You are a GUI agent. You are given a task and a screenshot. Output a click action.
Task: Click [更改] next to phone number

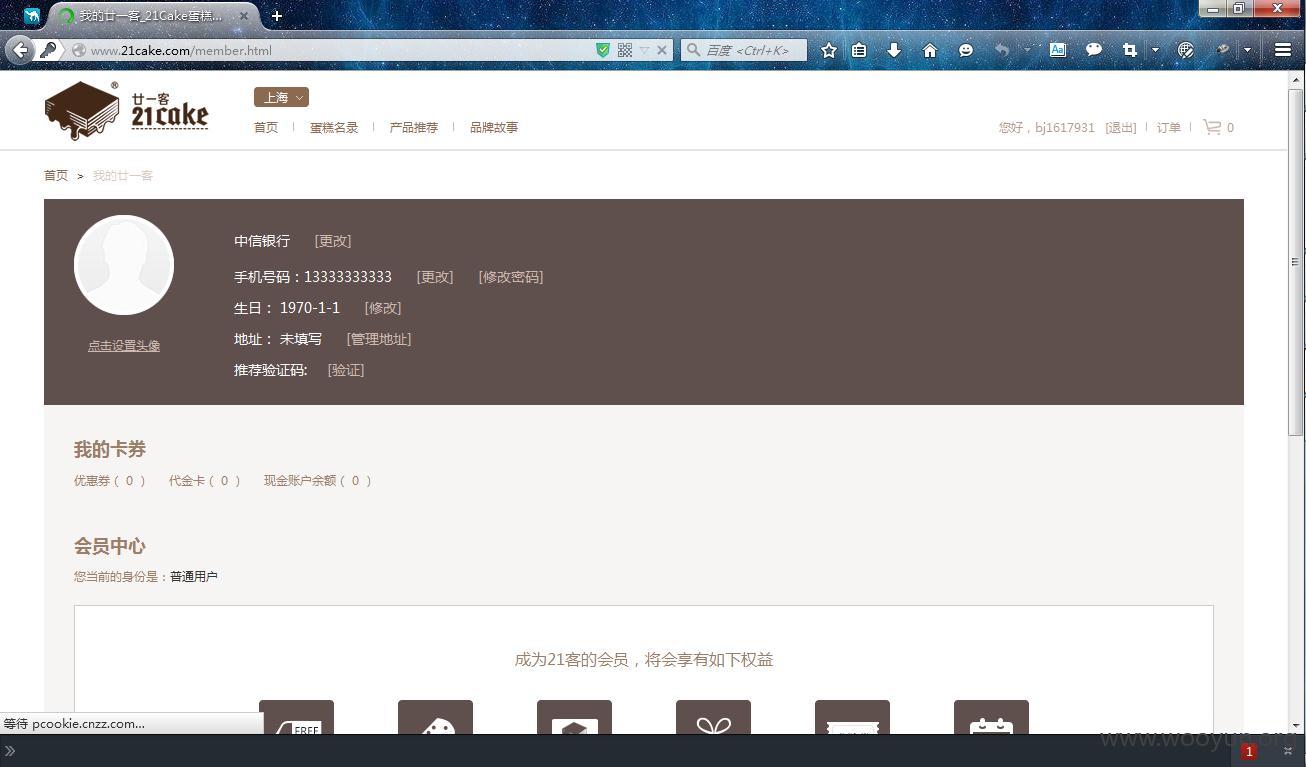point(435,277)
